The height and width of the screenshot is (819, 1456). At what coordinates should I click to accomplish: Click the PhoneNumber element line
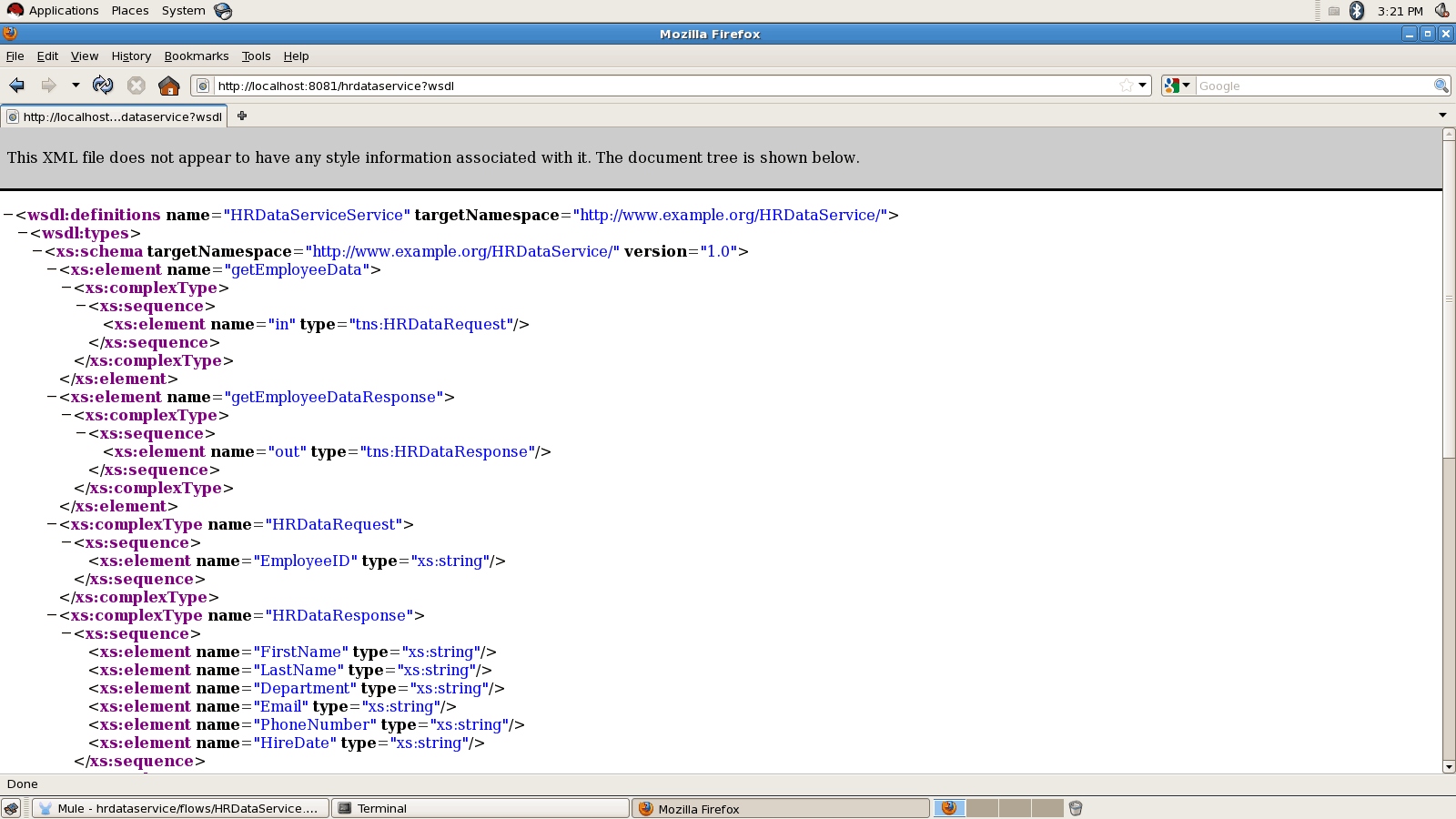click(x=307, y=724)
